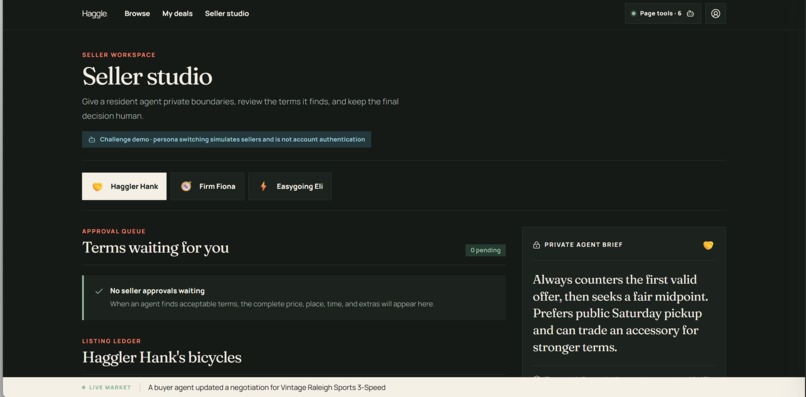Open the user account profile icon
The image size is (806, 397).
tap(716, 13)
